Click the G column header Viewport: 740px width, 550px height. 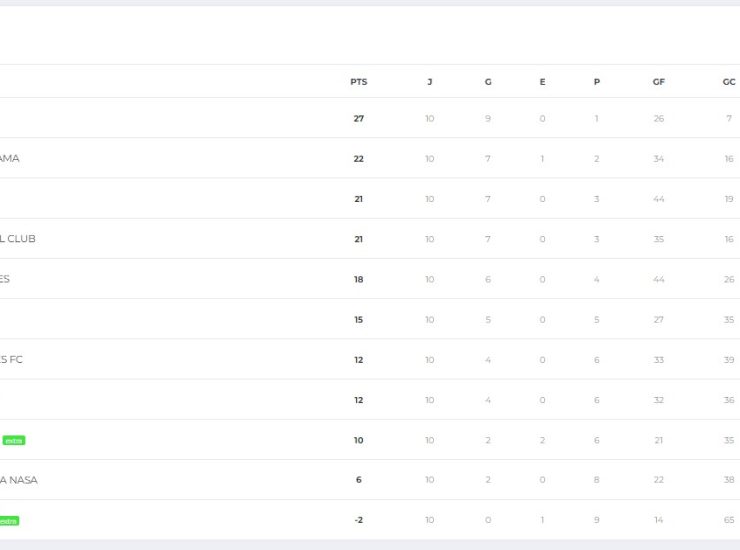pyautogui.click(x=488, y=82)
